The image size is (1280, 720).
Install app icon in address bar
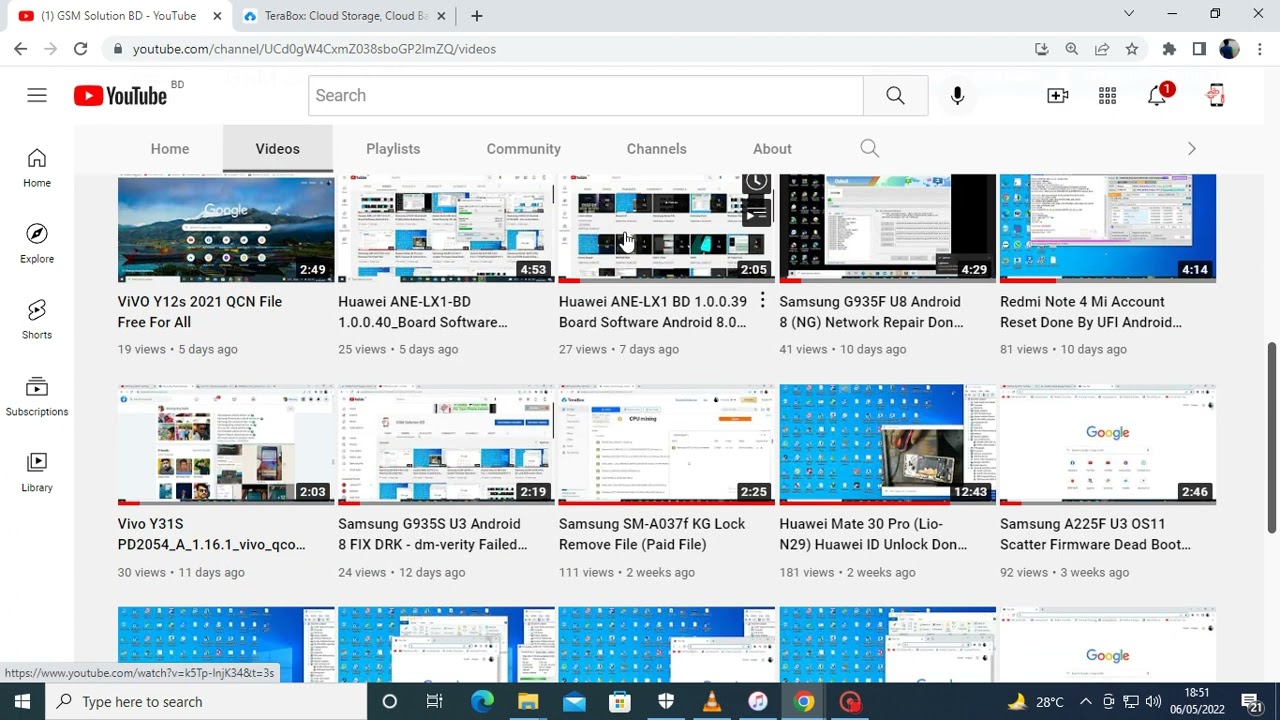[x=1041, y=48]
